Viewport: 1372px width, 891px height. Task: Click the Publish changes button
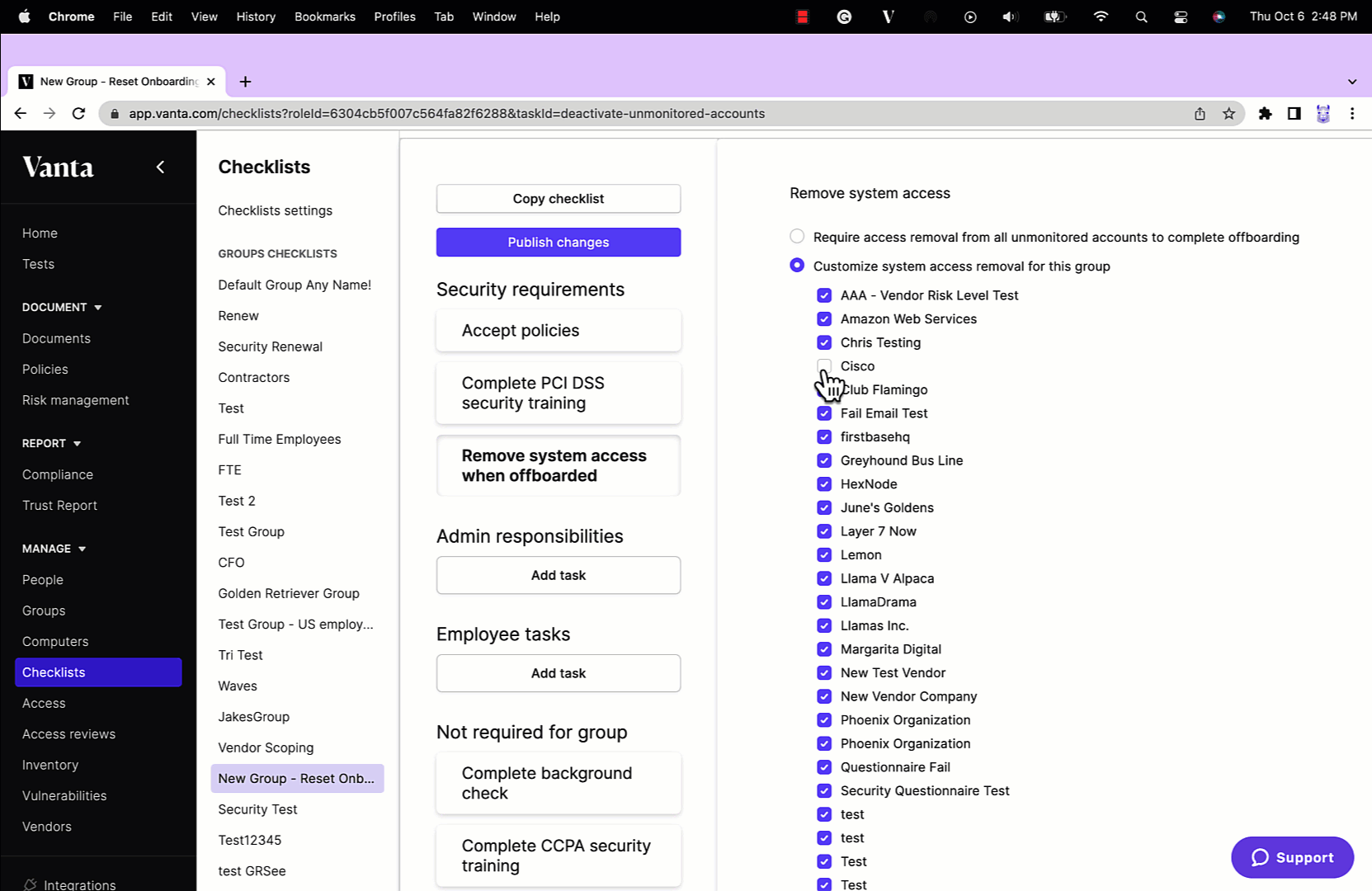(x=559, y=243)
